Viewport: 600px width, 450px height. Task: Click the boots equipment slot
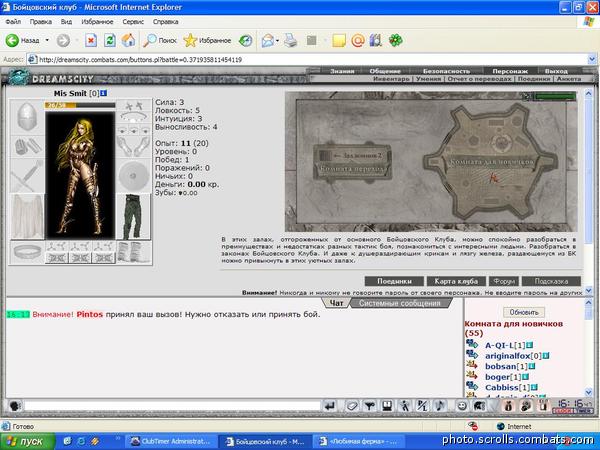[134, 252]
